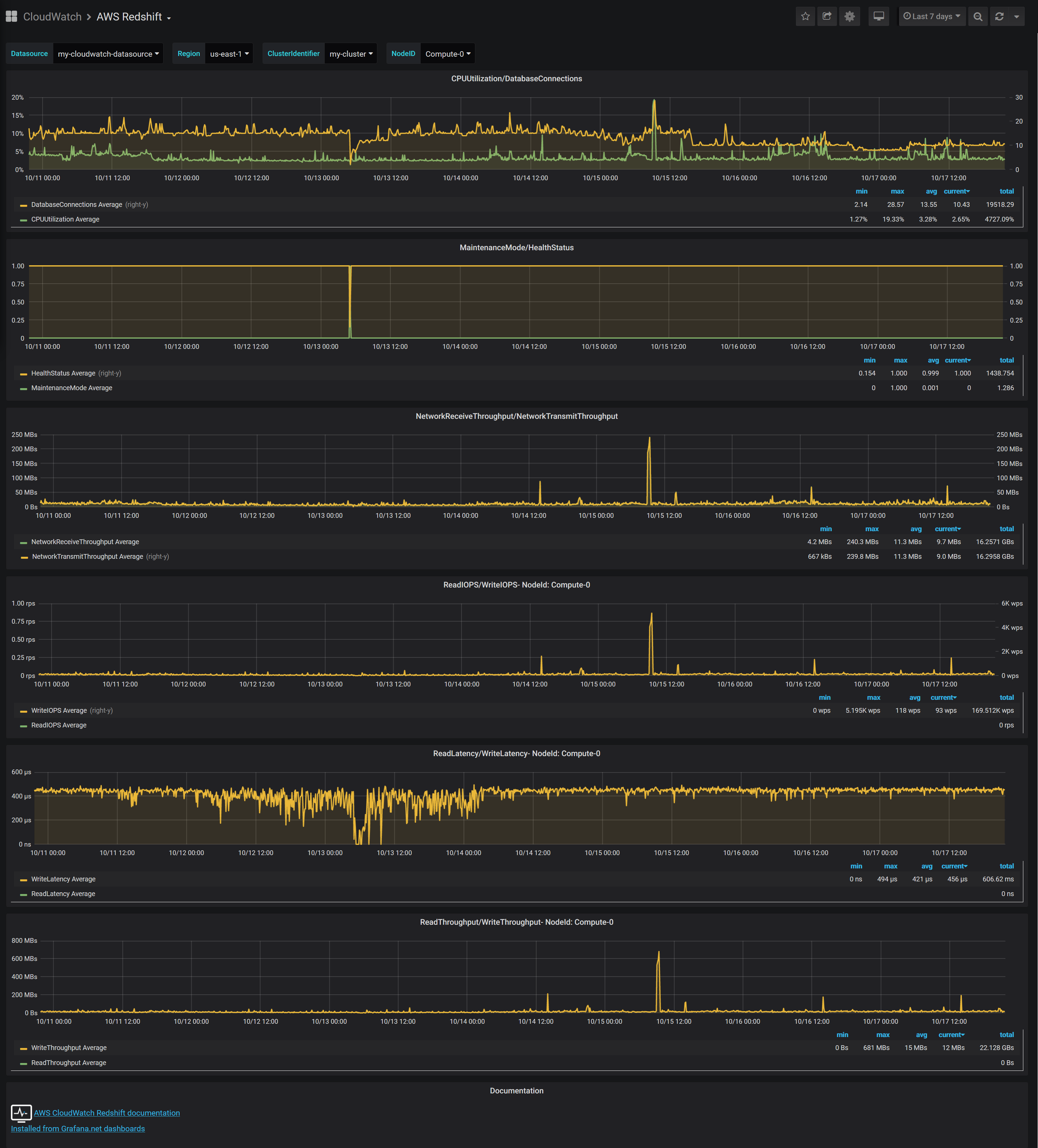The height and width of the screenshot is (1148, 1038).
Task: Open the CPUUtilization/DatabaseConnections panel title menu
Action: (x=516, y=79)
